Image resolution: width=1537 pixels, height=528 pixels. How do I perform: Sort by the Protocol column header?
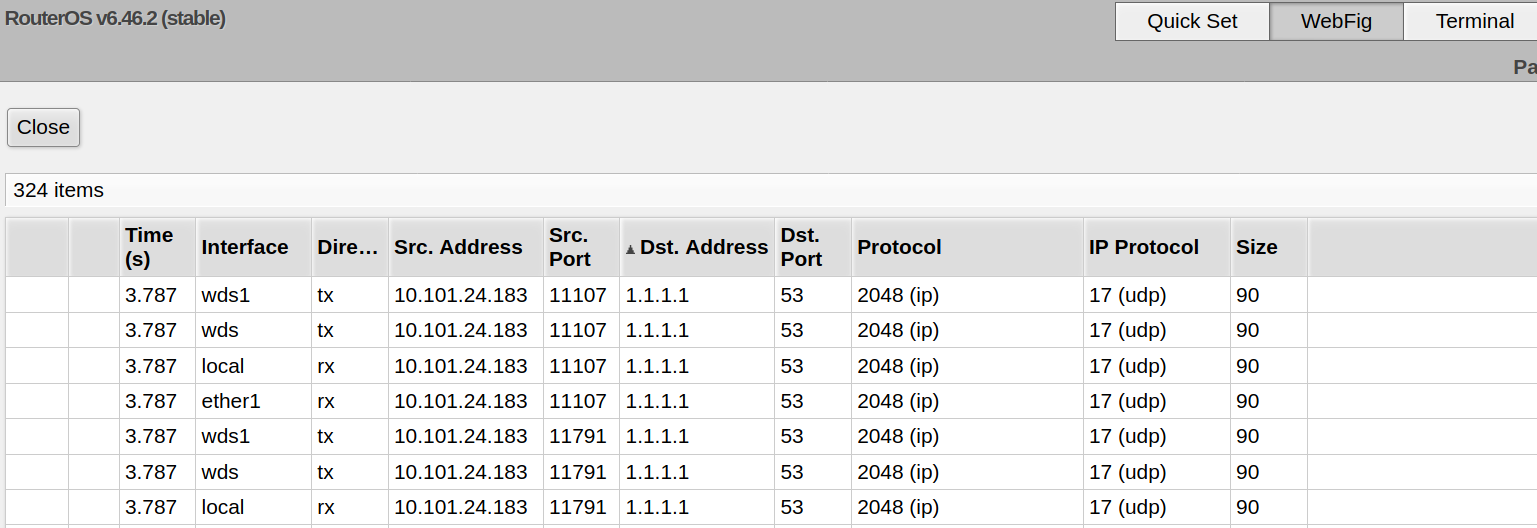click(x=900, y=247)
